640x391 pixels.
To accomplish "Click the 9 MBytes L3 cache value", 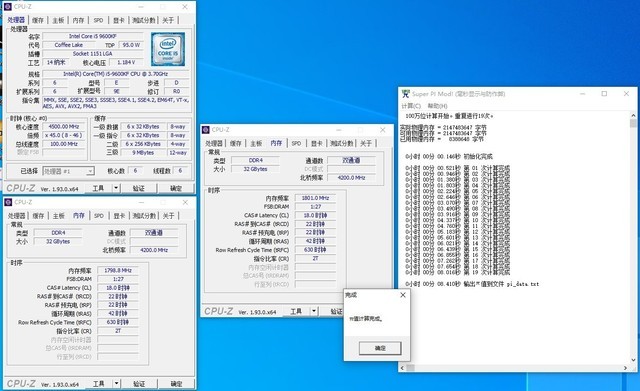I will [143, 152].
